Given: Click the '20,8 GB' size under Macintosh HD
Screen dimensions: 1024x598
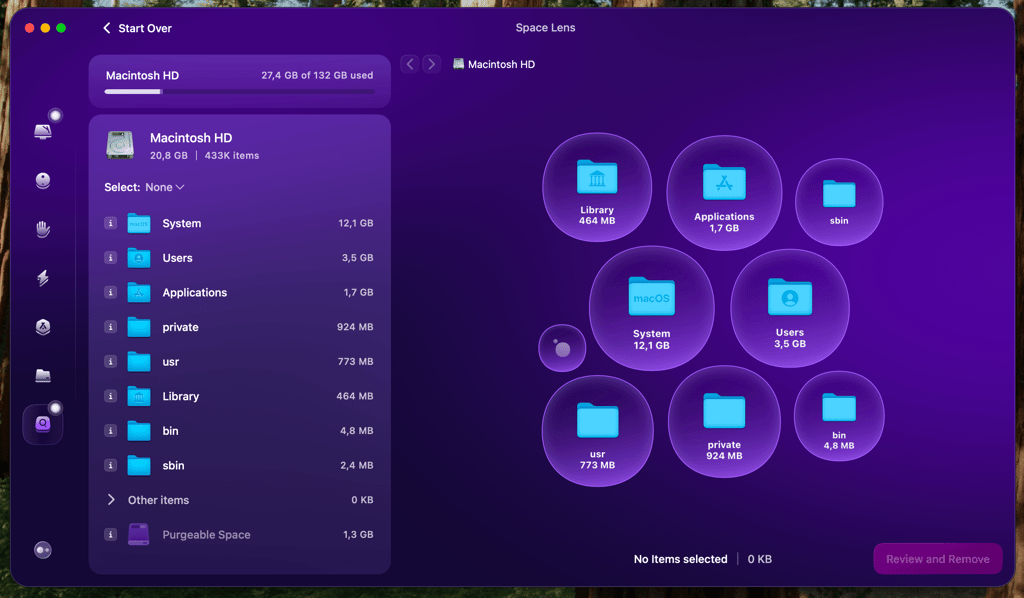Looking at the screenshot, I should click(168, 155).
